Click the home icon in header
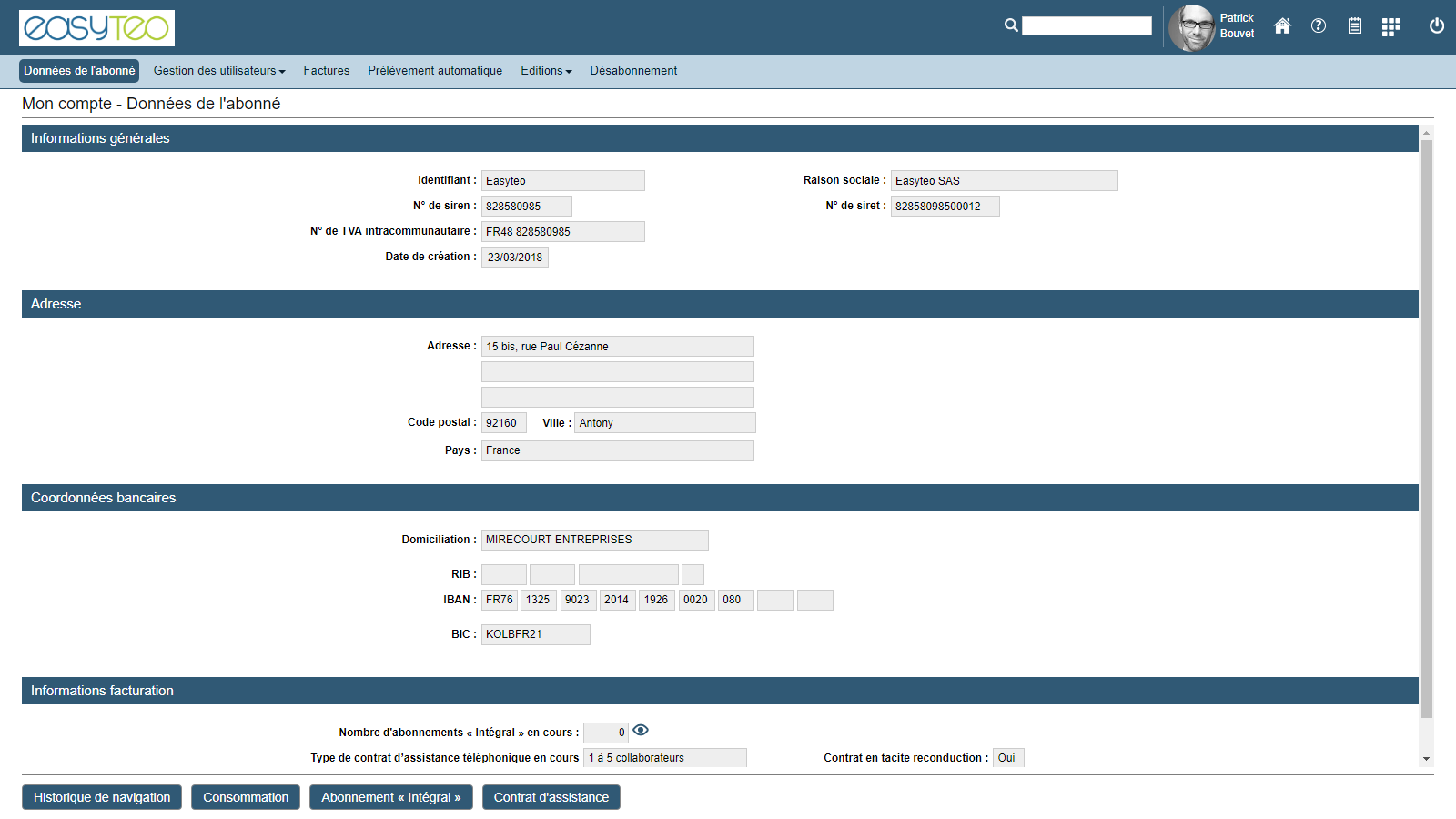 tap(1282, 26)
